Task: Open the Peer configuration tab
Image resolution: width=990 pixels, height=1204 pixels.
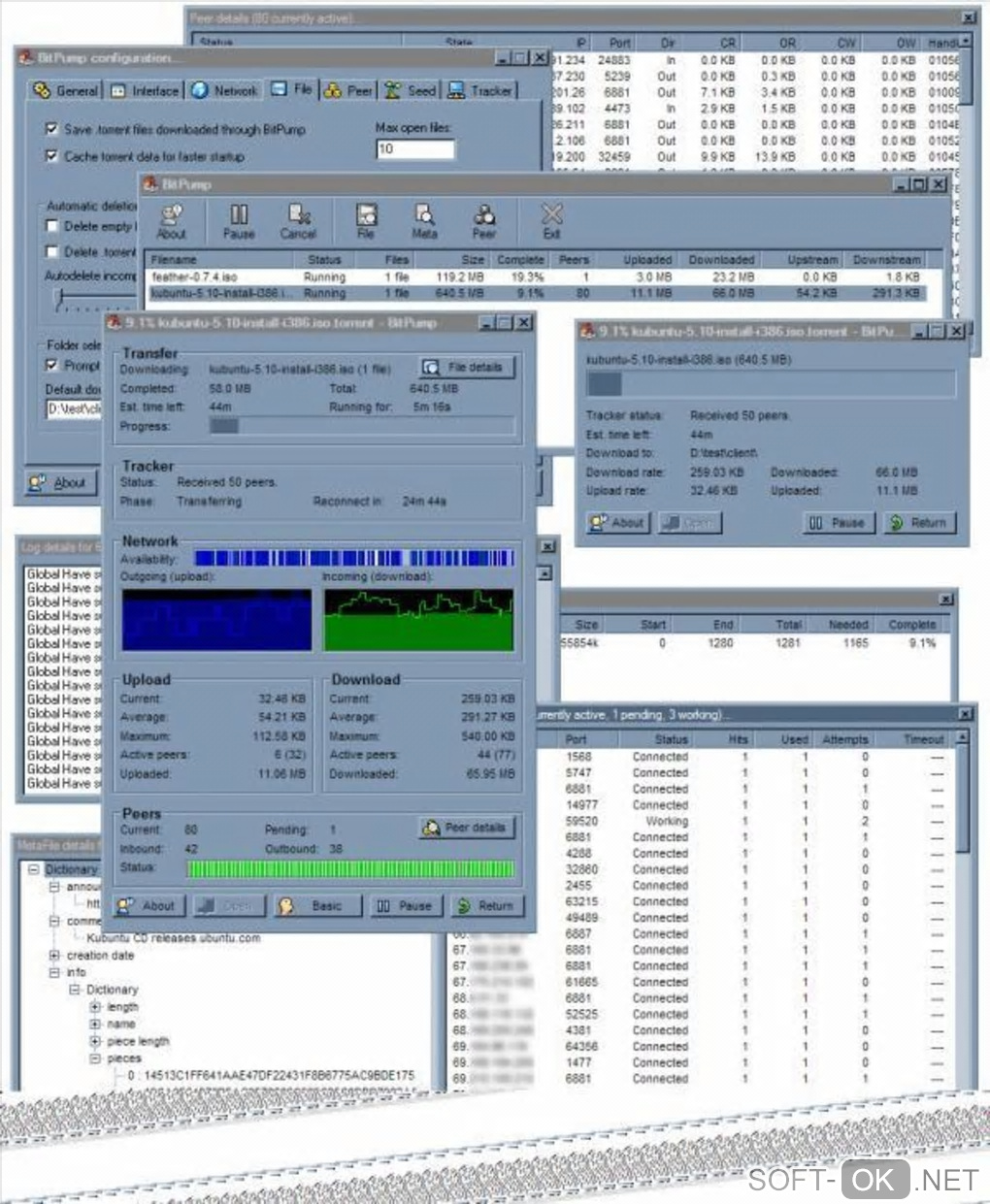Action: (x=348, y=90)
